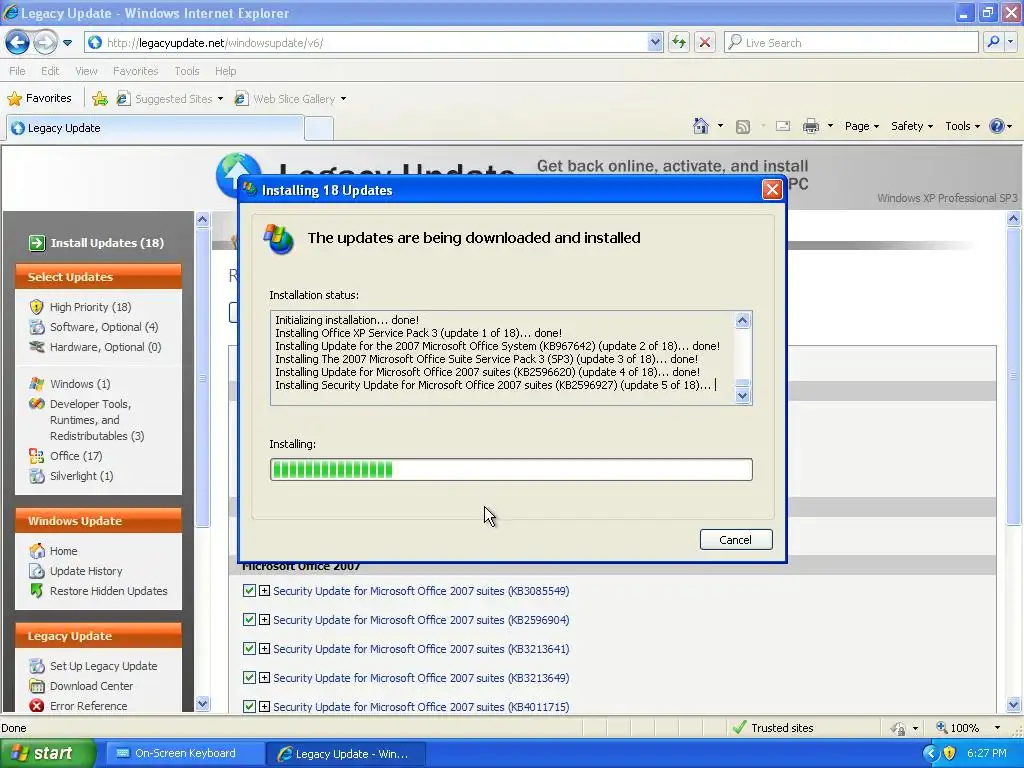Uncheck the KB4011715 update checkbox
Image resolution: width=1024 pixels, height=768 pixels.
249,706
